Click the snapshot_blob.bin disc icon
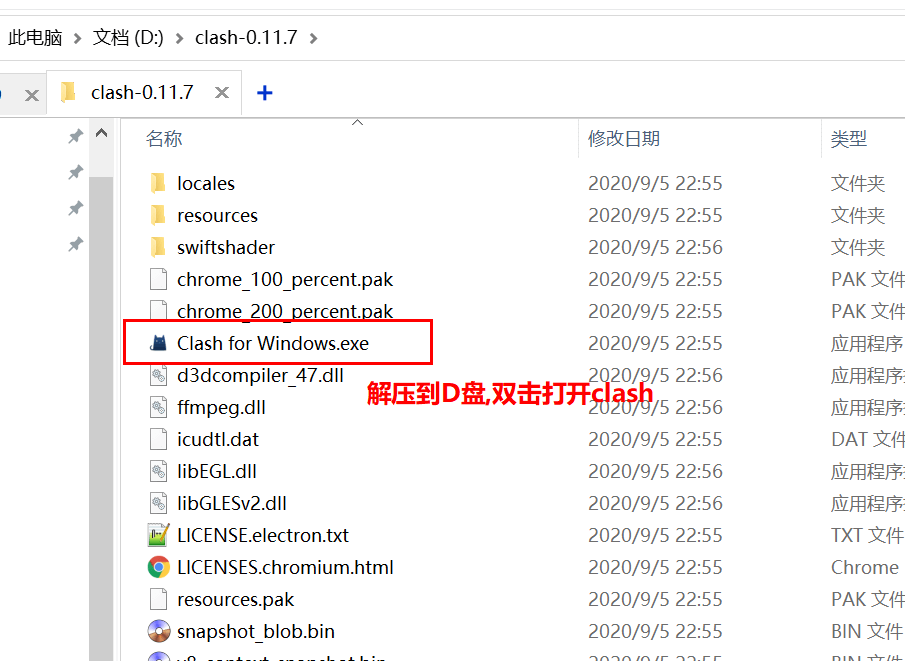The height and width of the screenshot is (661, 905). tap(159, 631)
